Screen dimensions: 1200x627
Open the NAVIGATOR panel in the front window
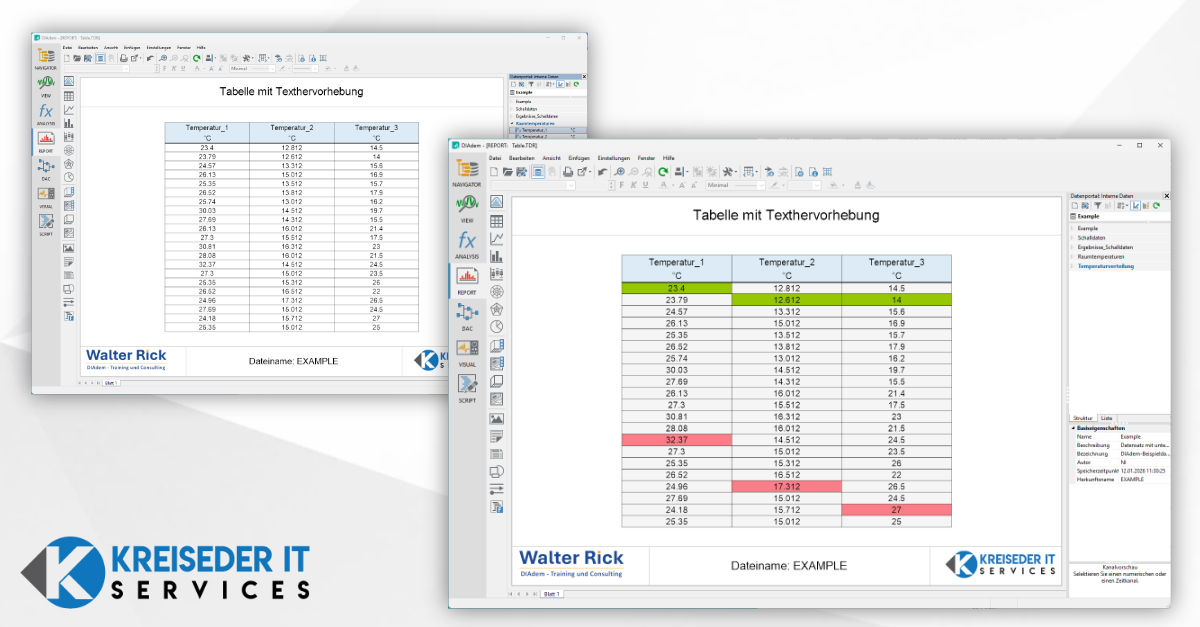tap(467, 173)
